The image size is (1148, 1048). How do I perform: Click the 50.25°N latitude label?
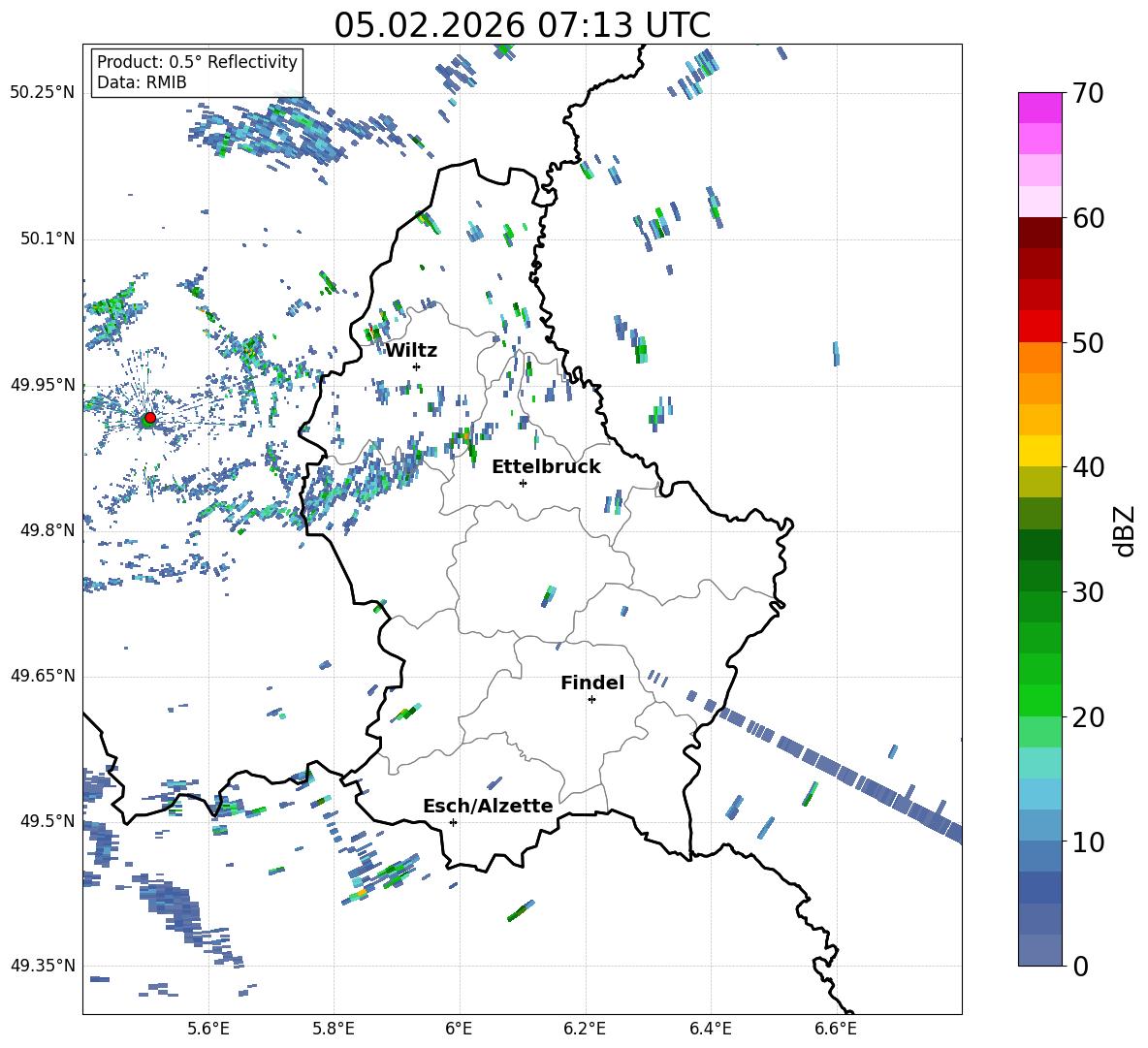pos(43,93)
